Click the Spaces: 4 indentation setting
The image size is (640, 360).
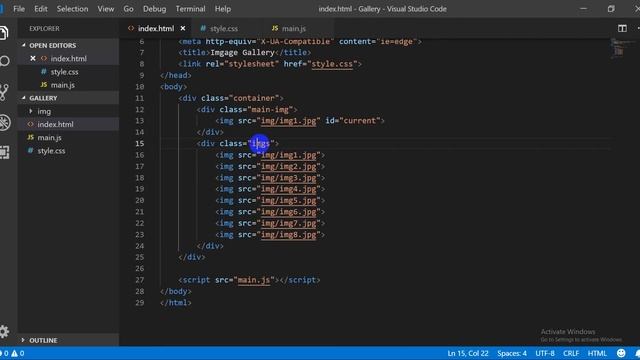click(512, 353)
